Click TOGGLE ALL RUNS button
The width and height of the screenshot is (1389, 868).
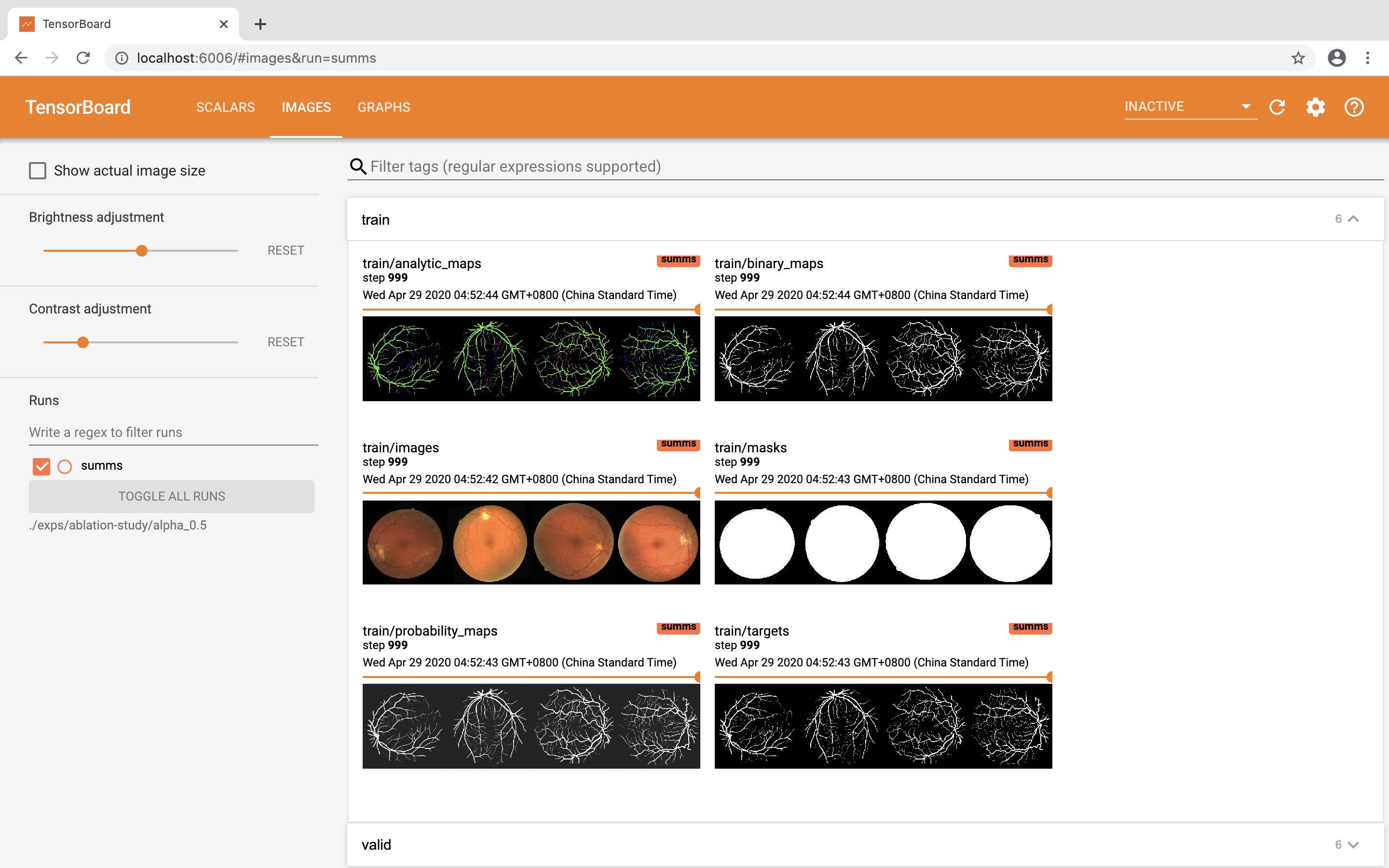click(x=172, y=496)
